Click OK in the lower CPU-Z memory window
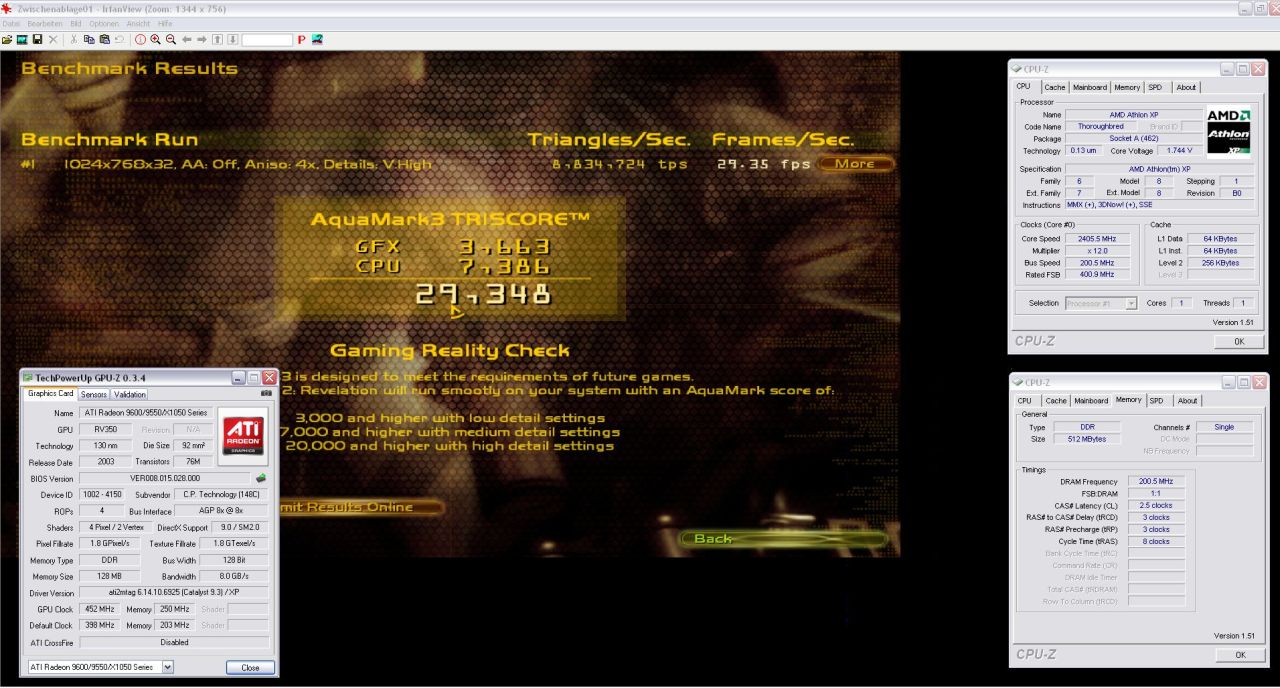 click(x=1240, y=655)
